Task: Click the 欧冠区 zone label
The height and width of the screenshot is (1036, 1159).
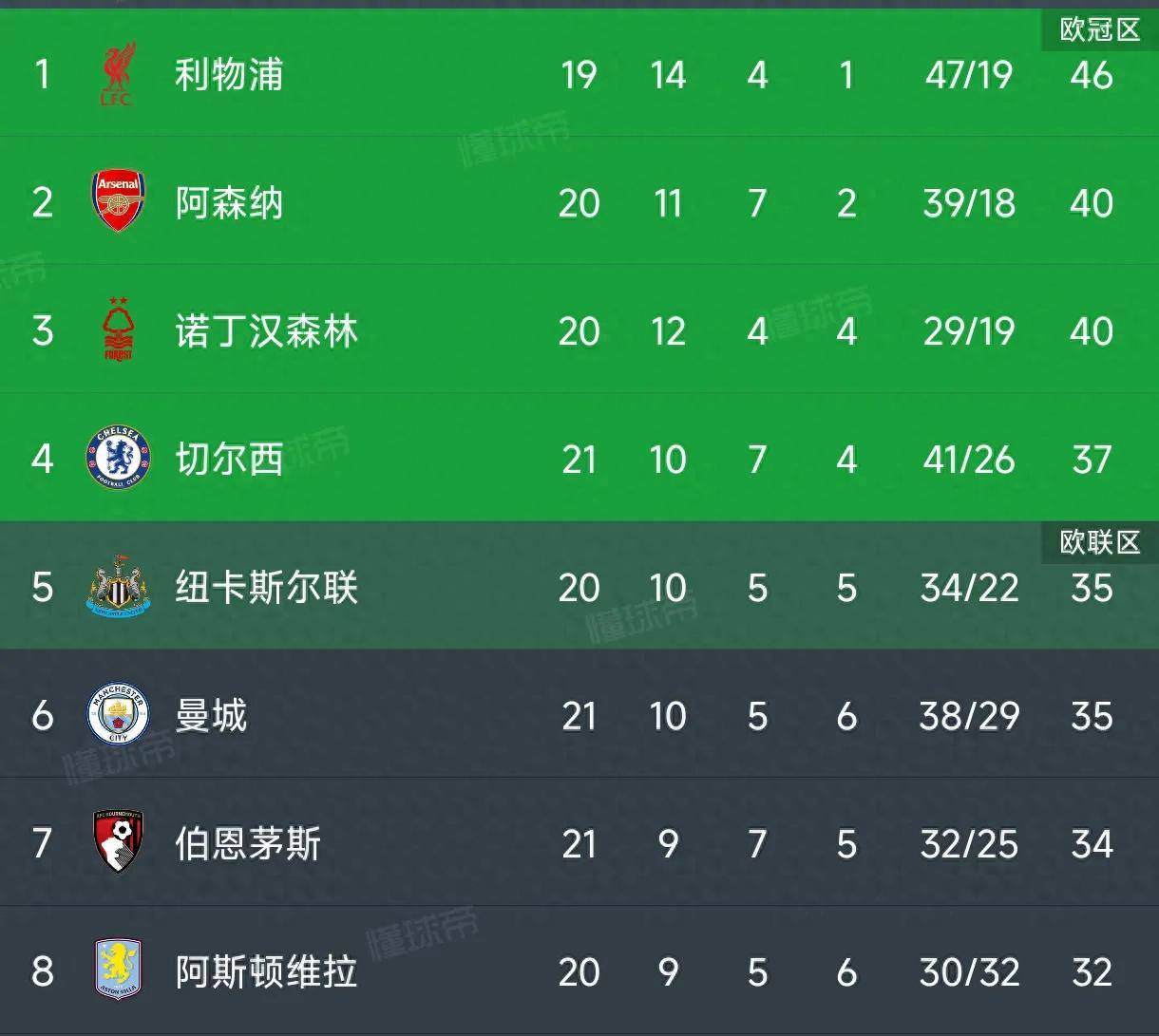Action: [x=1099, y=30]
